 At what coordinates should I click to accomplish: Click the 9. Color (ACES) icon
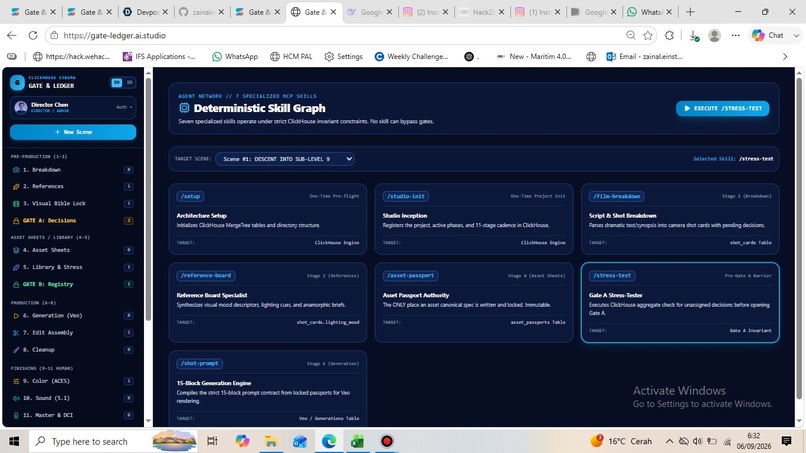click(16, 381)
